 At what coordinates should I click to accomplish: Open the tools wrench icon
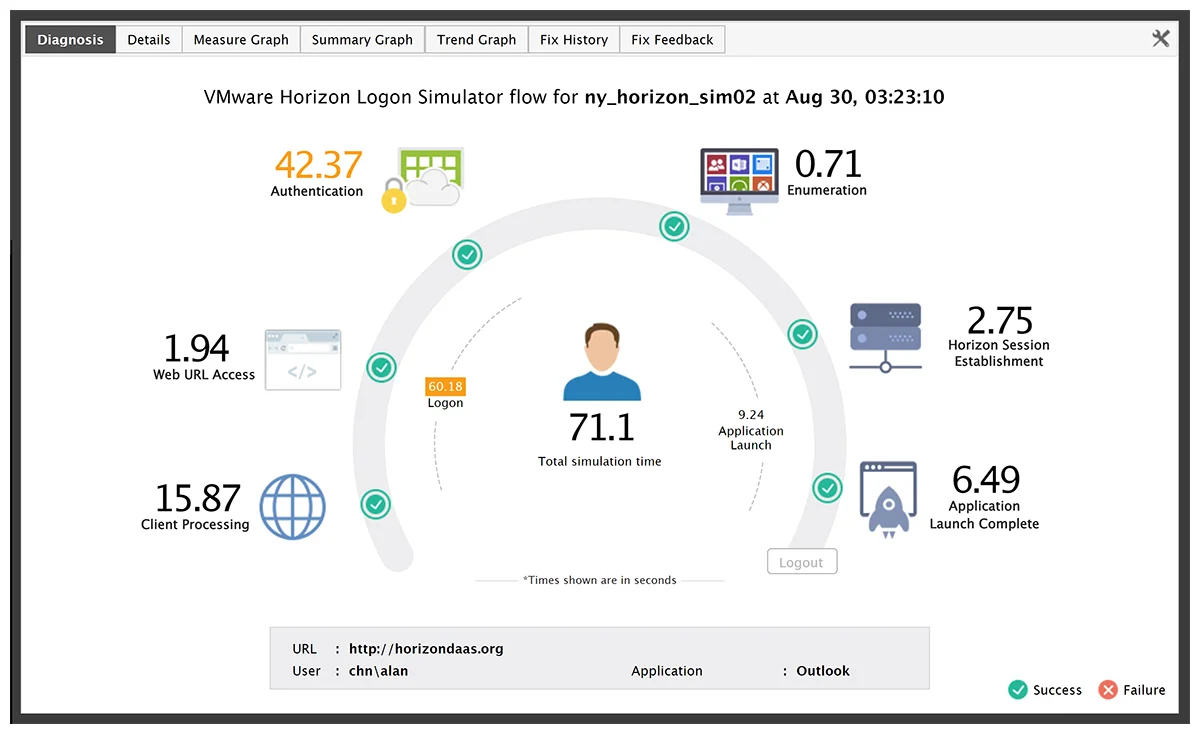1160,39
